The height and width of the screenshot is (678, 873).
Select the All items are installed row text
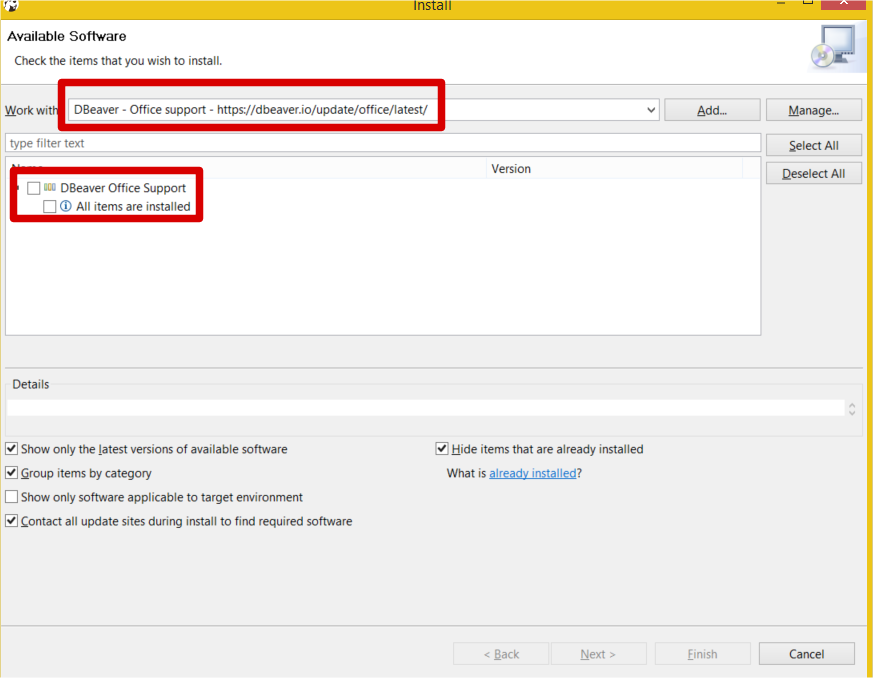133,207
